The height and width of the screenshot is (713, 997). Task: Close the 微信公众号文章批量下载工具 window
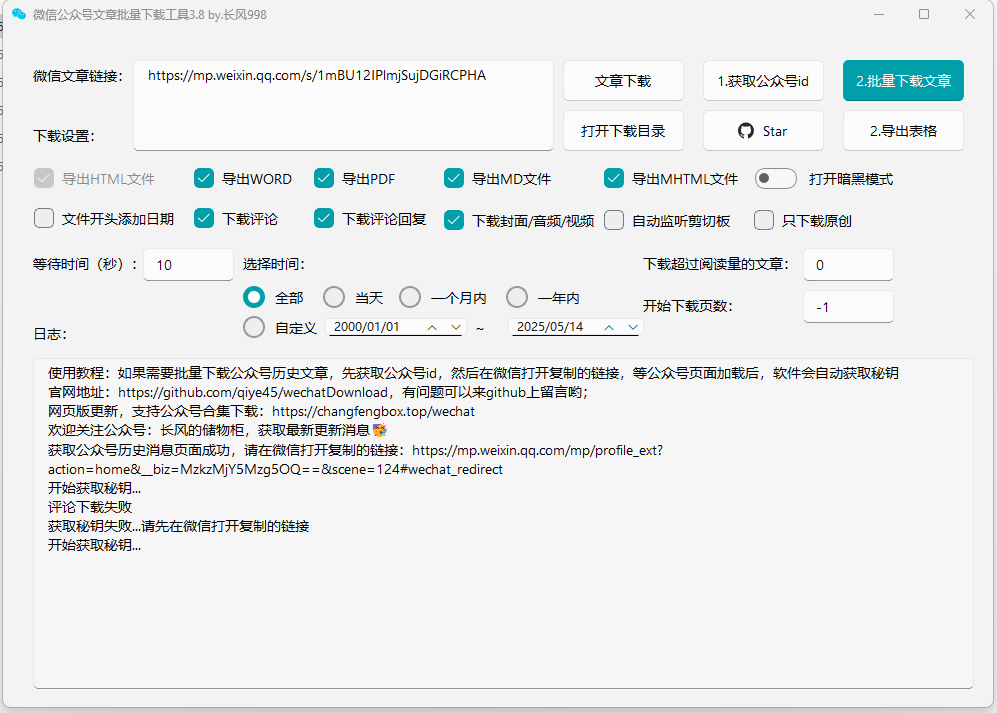(970, 14)
